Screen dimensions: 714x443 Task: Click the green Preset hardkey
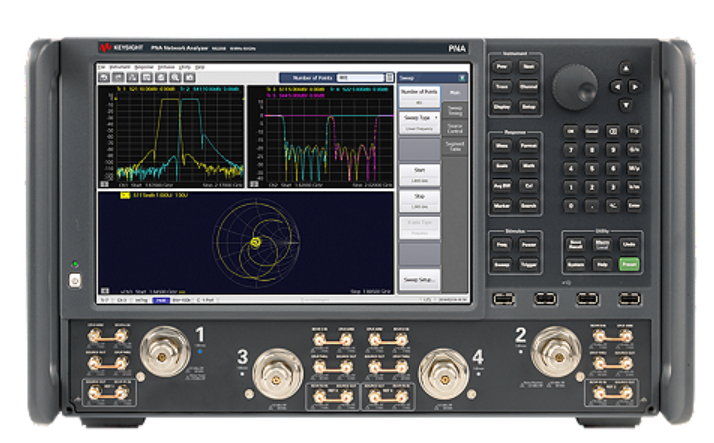pyautogui.click(x=629, y=264)
